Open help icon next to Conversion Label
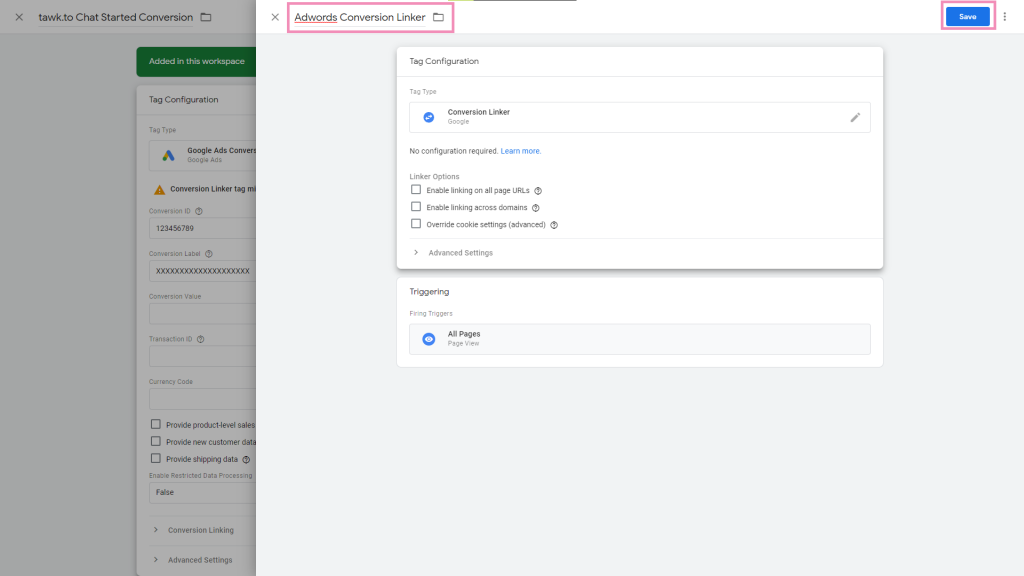Image resolution: width=1024 pixels, height=576 pixels. 209,253
